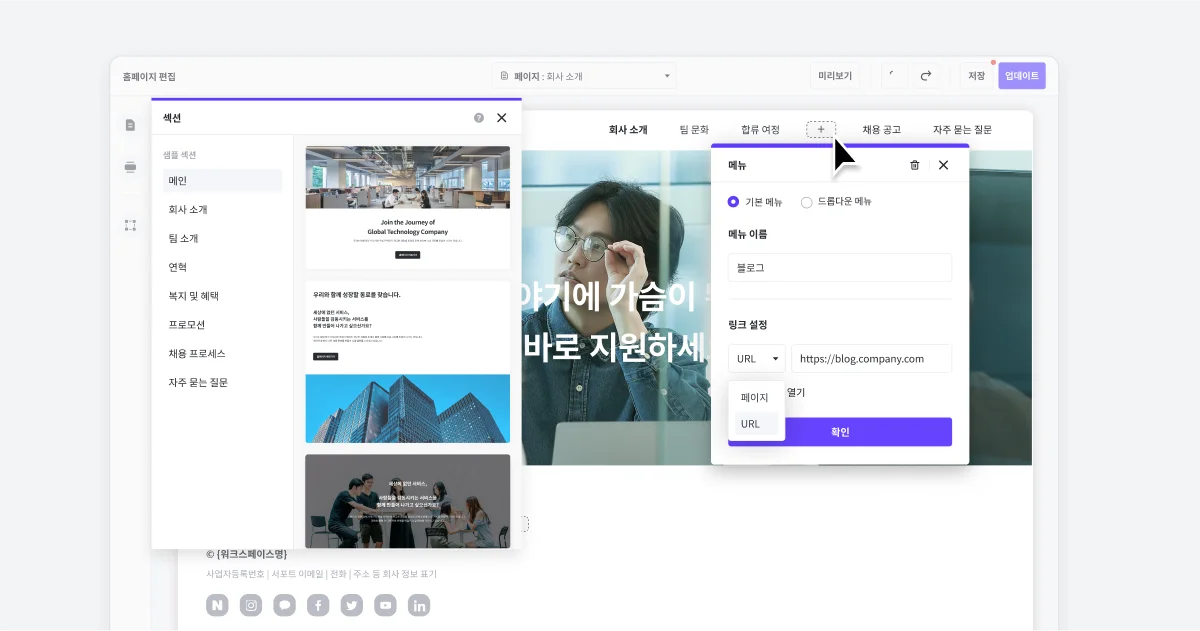
Task: Click 채용 공고 in site navigation bar
Action: [x=882, y=130]
